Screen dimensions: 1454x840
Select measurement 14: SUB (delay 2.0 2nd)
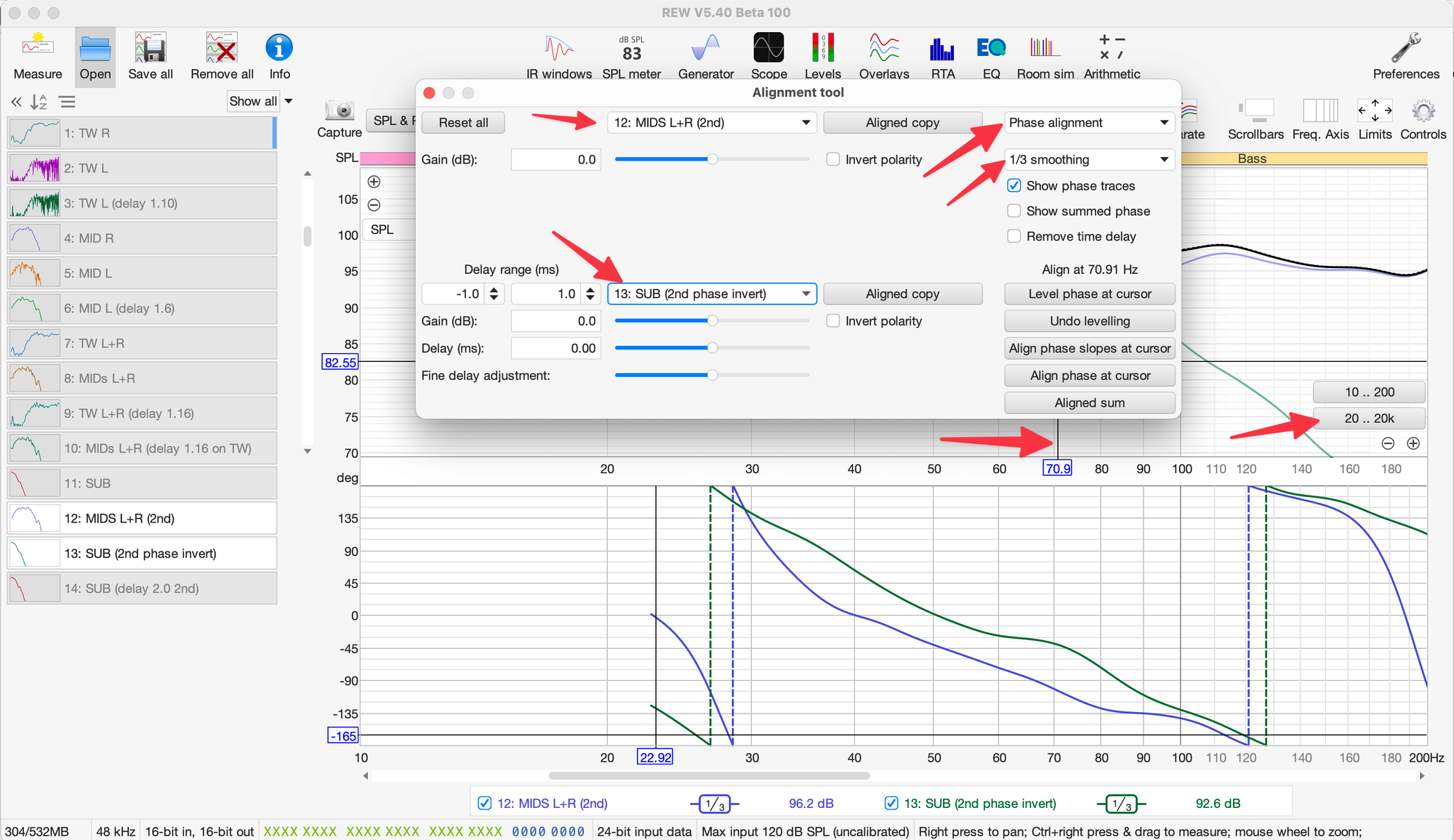[142, 589]
